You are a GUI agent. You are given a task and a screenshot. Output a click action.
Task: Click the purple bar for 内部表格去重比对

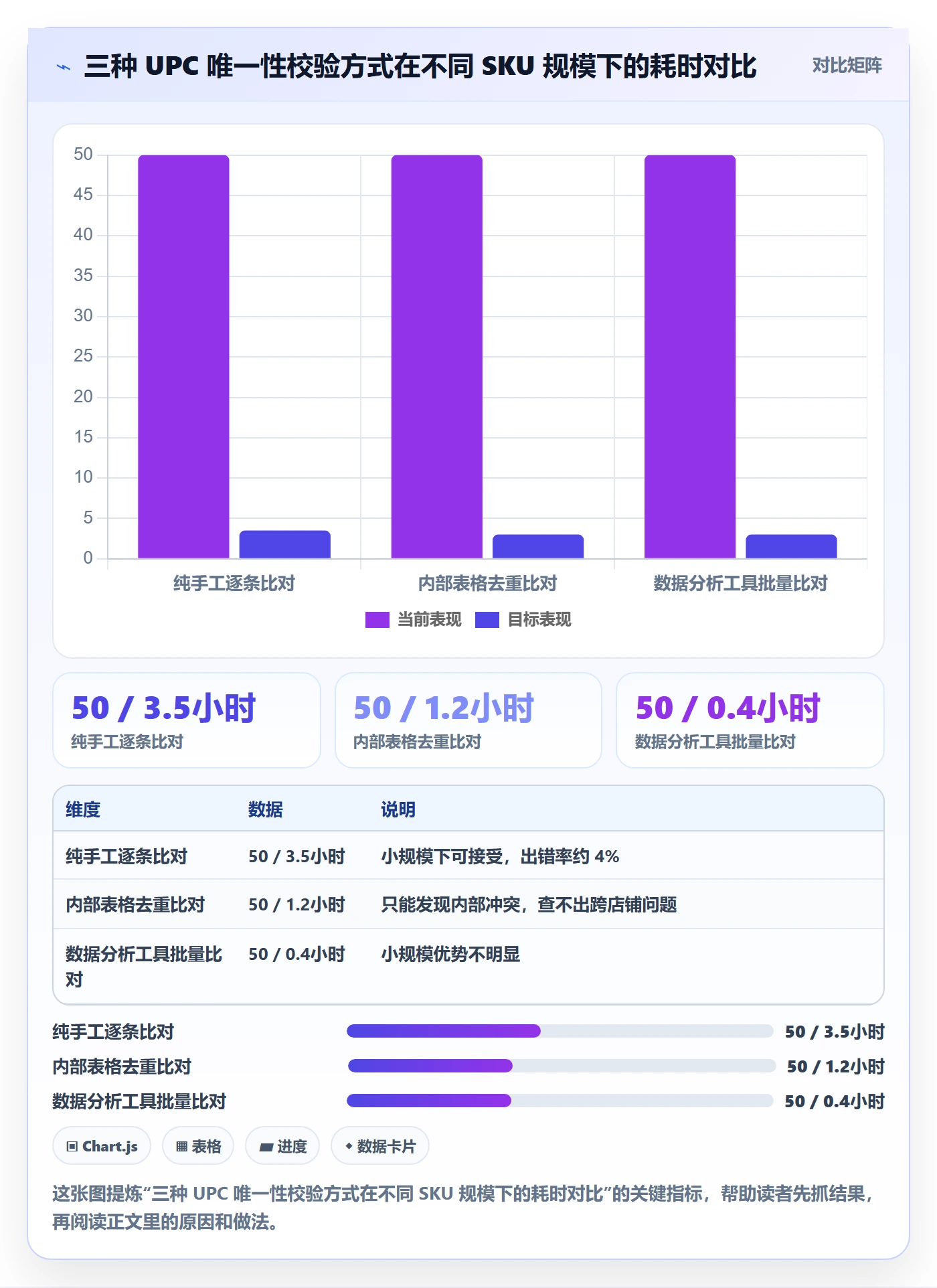pos(436,356)
